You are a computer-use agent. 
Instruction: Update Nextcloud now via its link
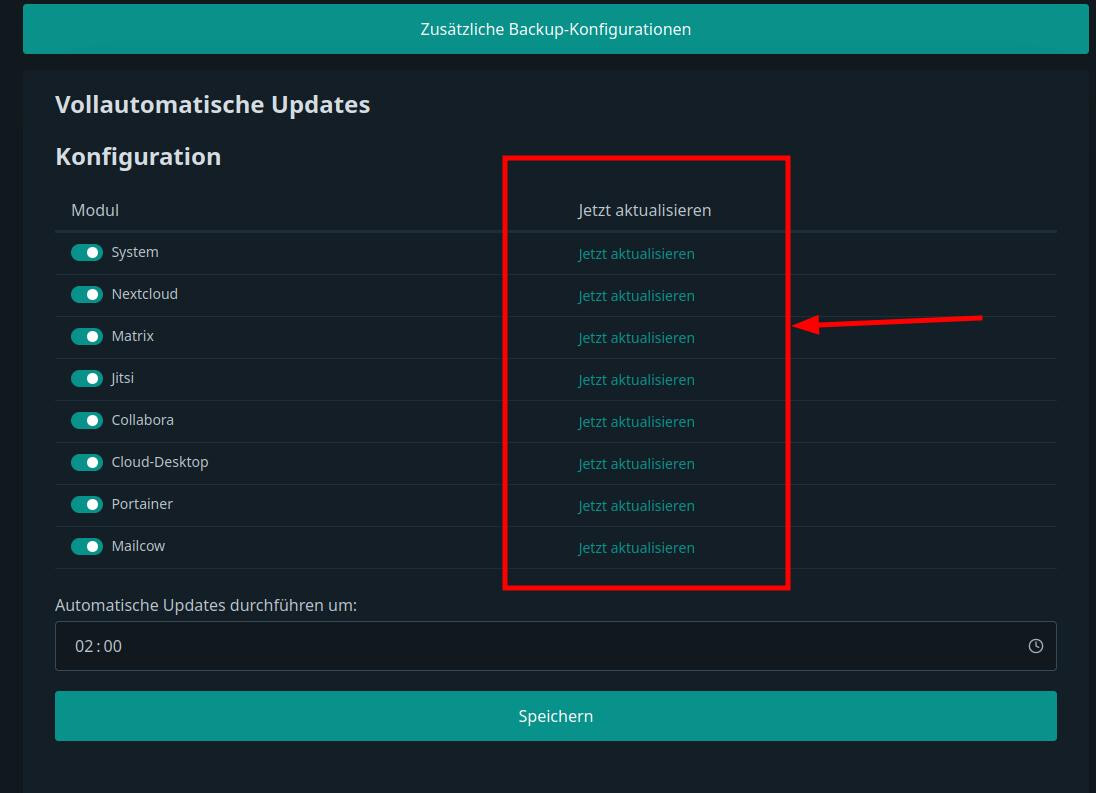click(636, 296)
